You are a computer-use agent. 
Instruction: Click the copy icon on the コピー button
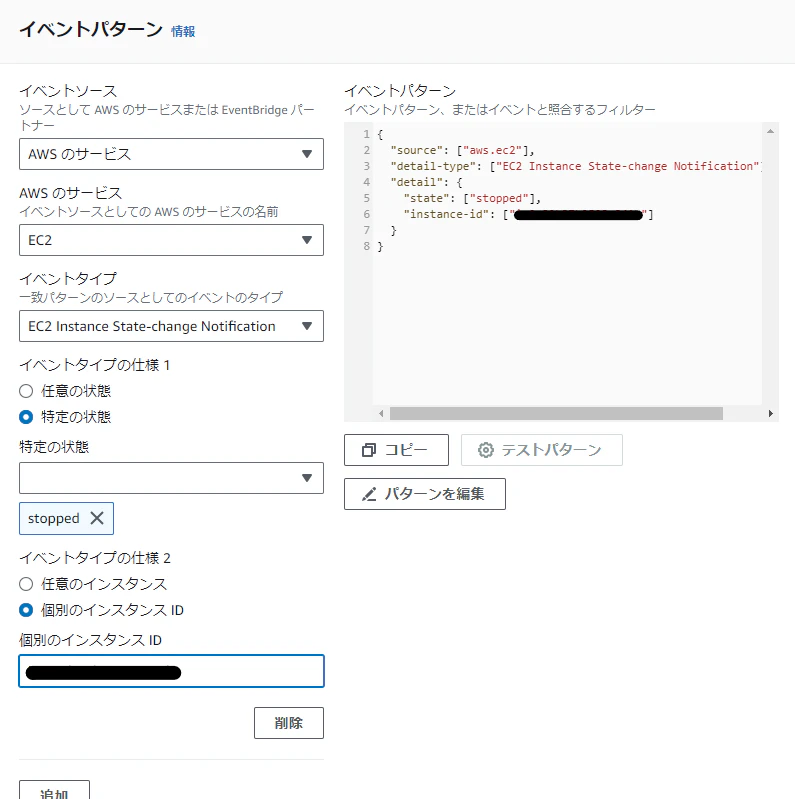coord(369,450)
